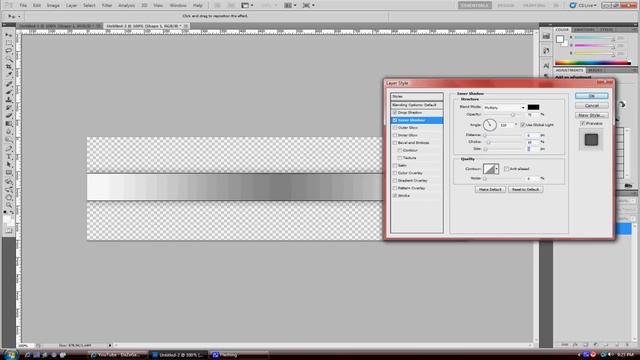This screenshot has height=360, width=640.
Task: Enable the Inner Glow checkbox
Action: 395,135
